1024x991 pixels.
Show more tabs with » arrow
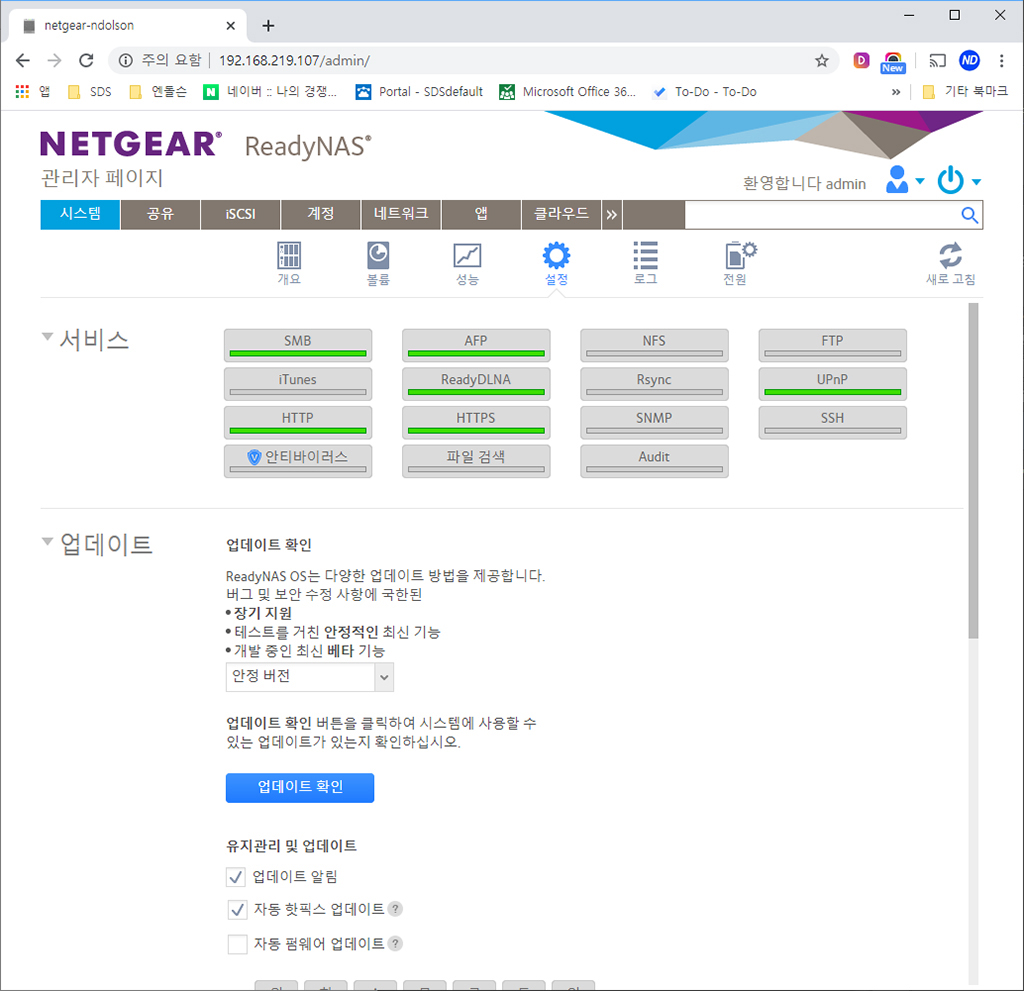[611, 215]
